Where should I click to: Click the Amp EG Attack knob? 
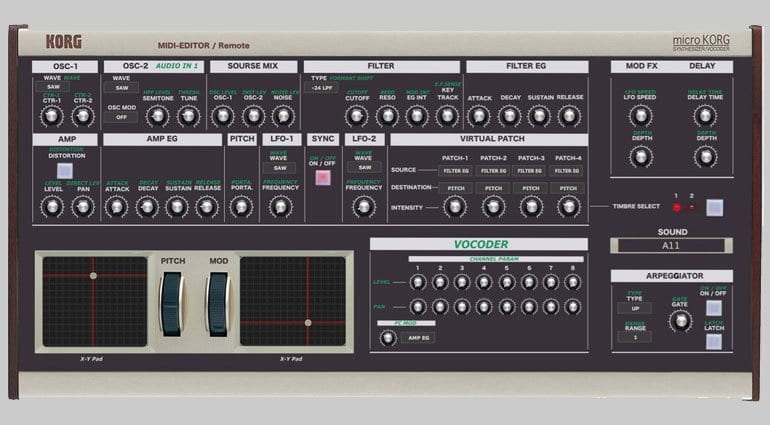116,207
